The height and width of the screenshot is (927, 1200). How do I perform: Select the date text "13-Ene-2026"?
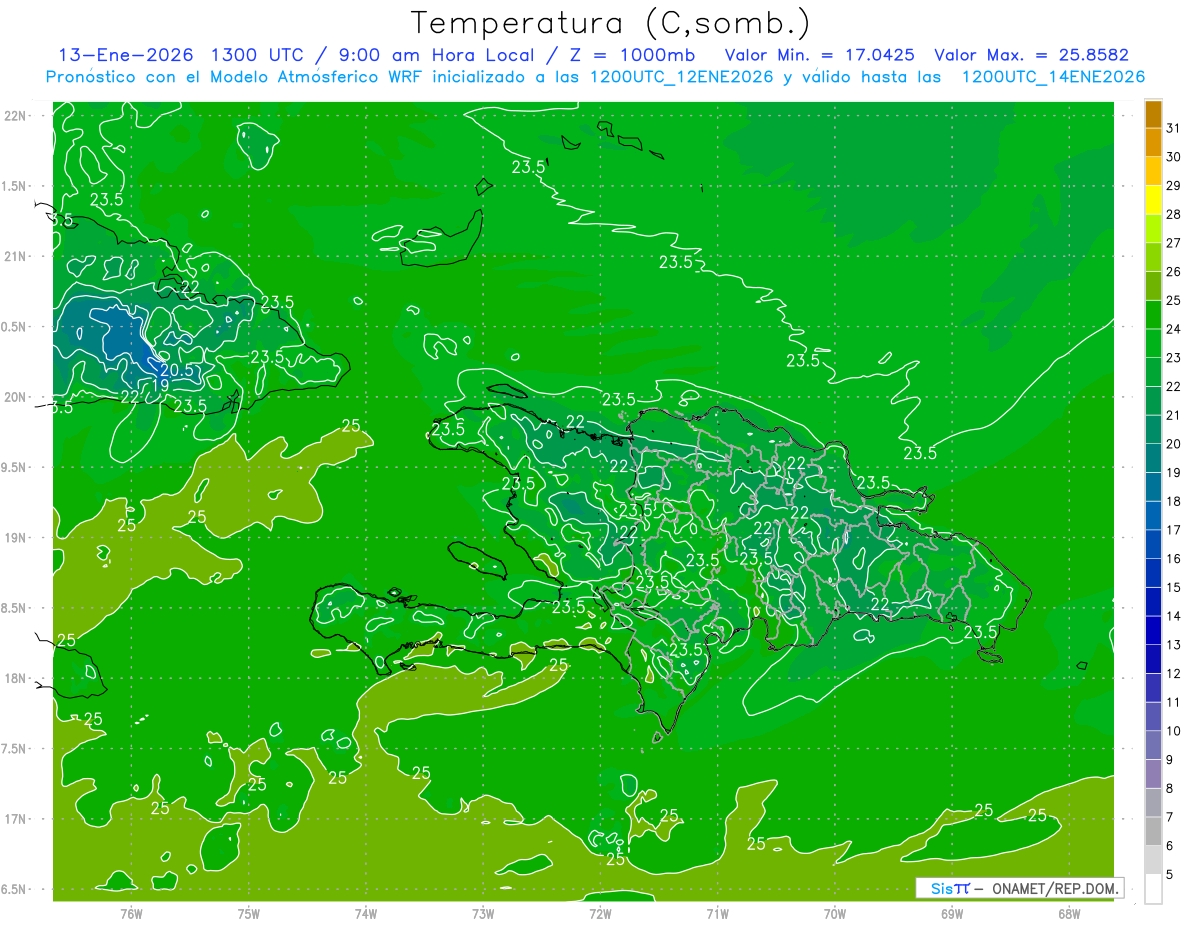pos(127,55)
